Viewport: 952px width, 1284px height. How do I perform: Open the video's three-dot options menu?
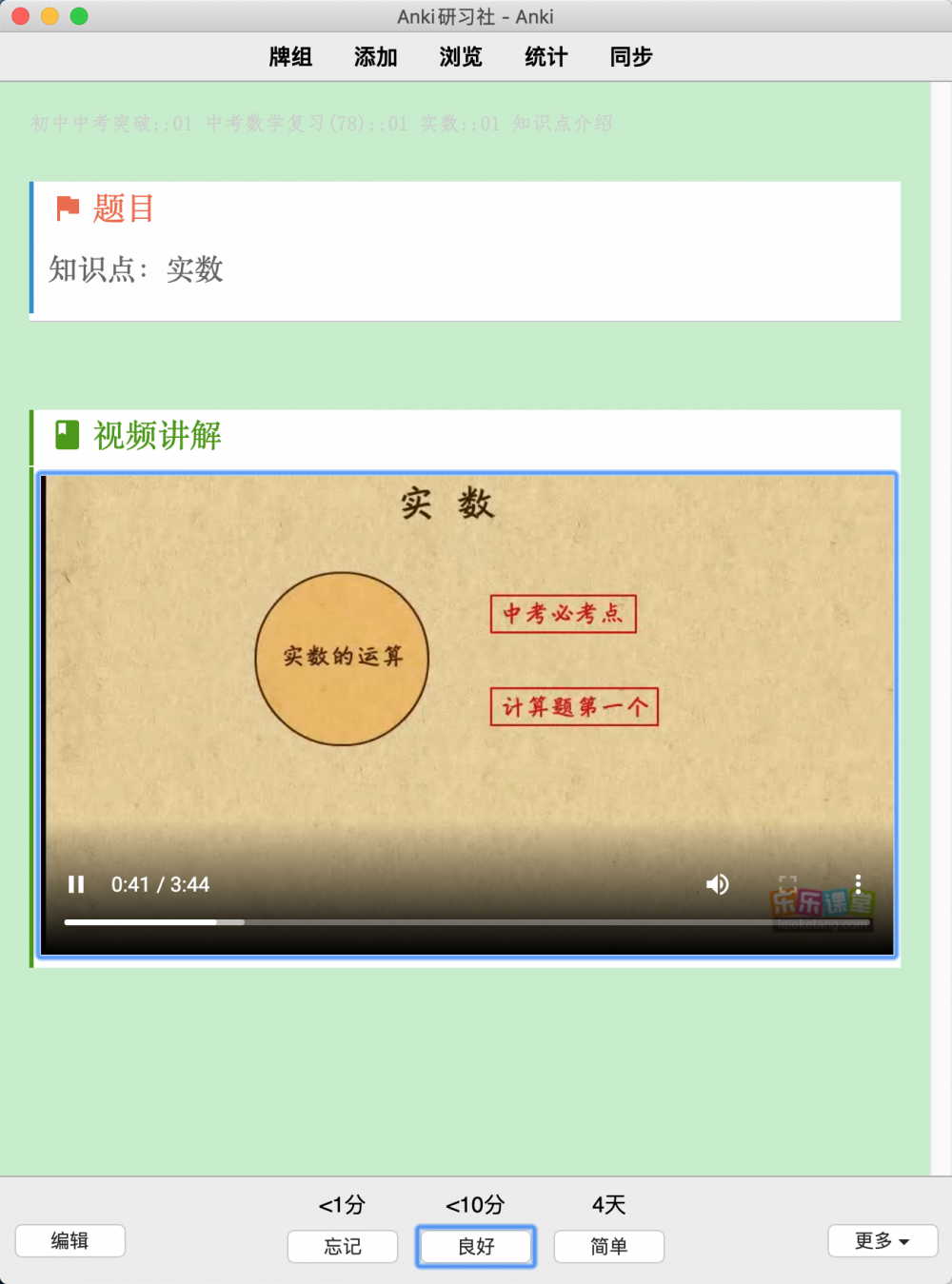(x=858, y=884)
